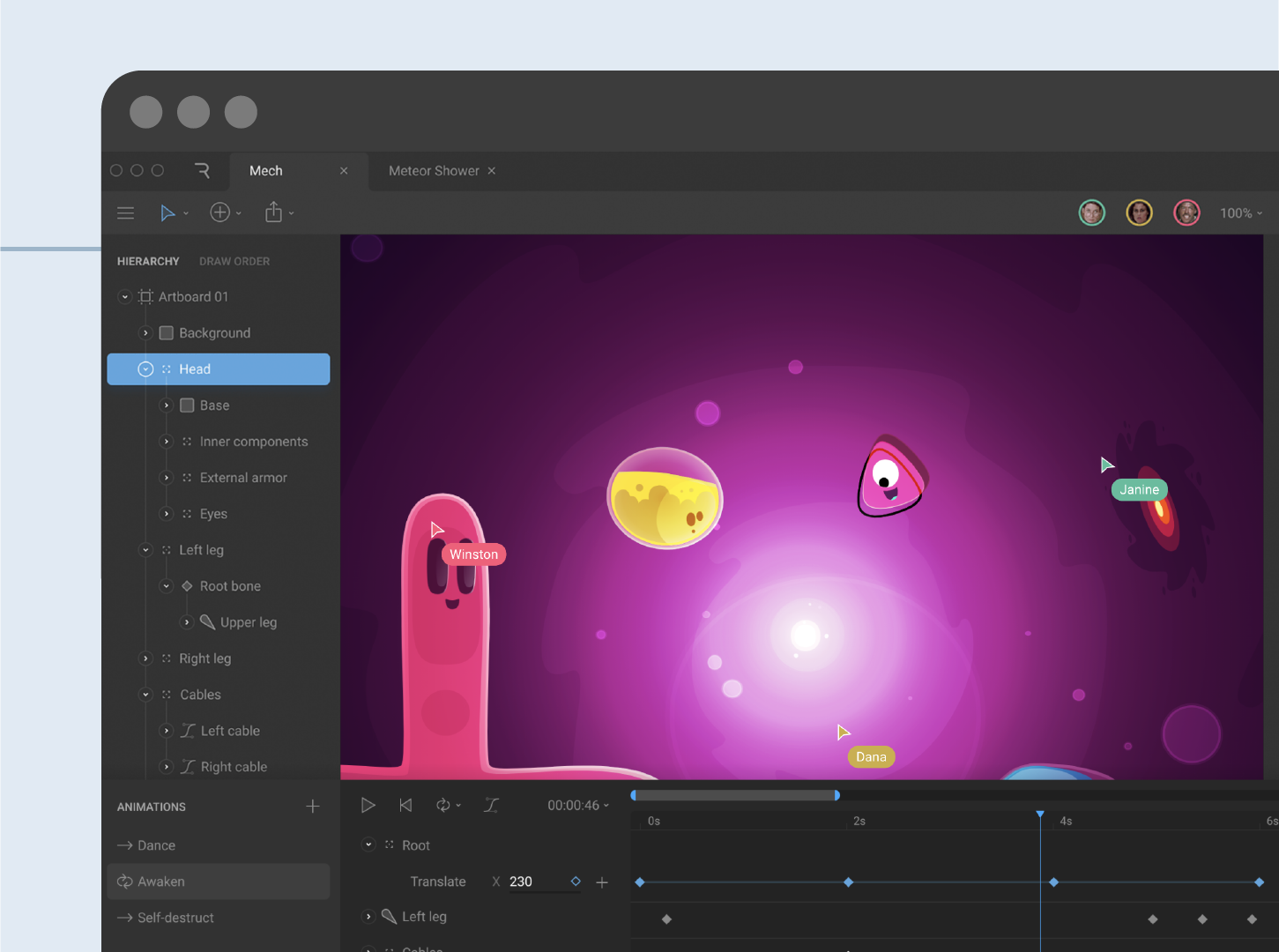Viewport: 1279px width, 952px height.
Task: Open the hamburger menu icon
Action: tap(126, 213)
